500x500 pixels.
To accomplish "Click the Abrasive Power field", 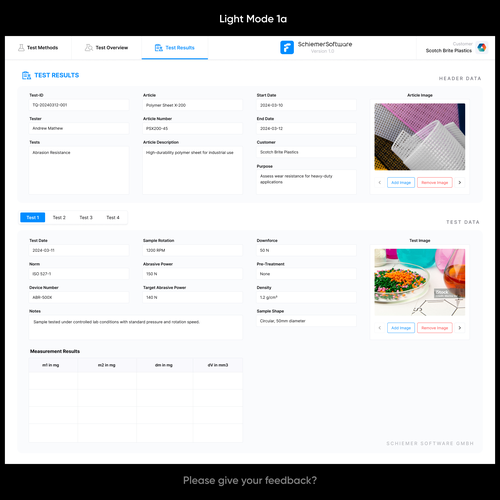I will pyautogui.click(x=192, y=274).
